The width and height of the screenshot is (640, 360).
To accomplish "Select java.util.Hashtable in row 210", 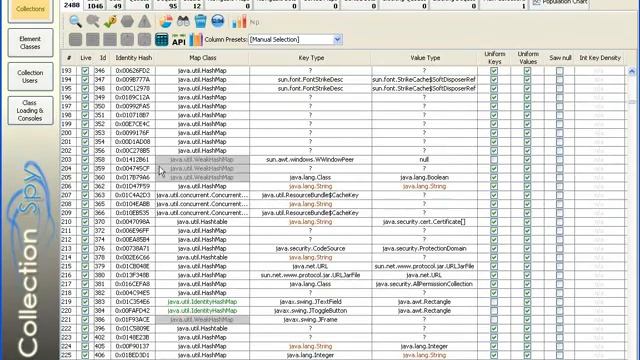I will pos(202,222).
